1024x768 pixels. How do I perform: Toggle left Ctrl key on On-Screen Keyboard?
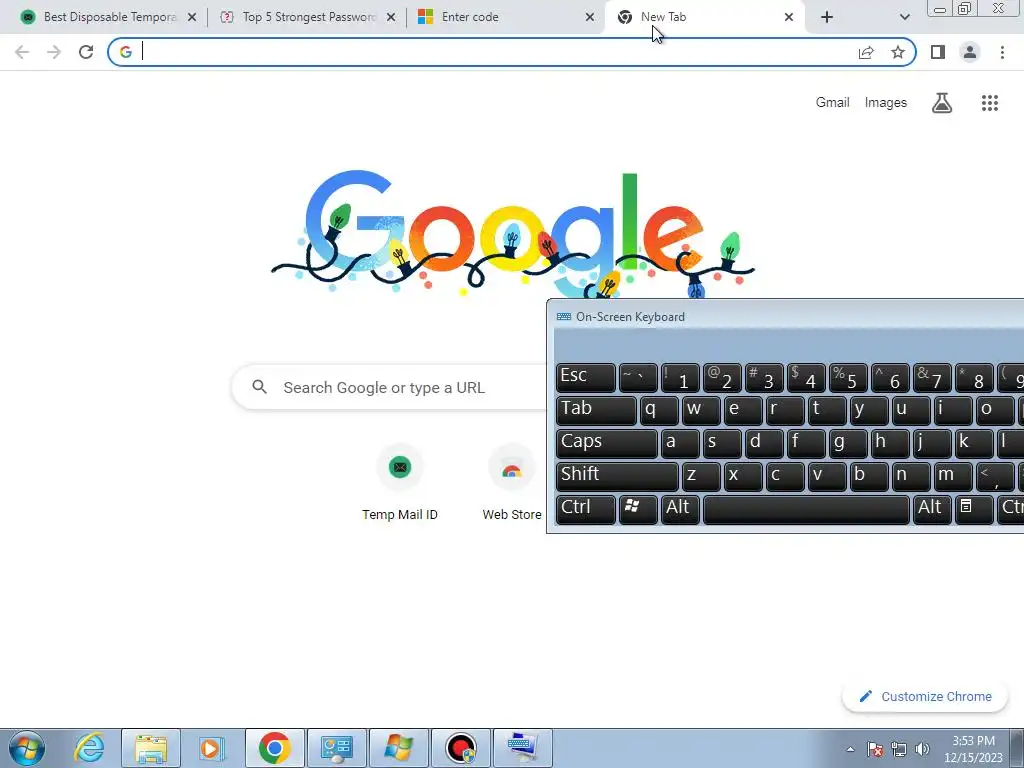tap(585, 509)
